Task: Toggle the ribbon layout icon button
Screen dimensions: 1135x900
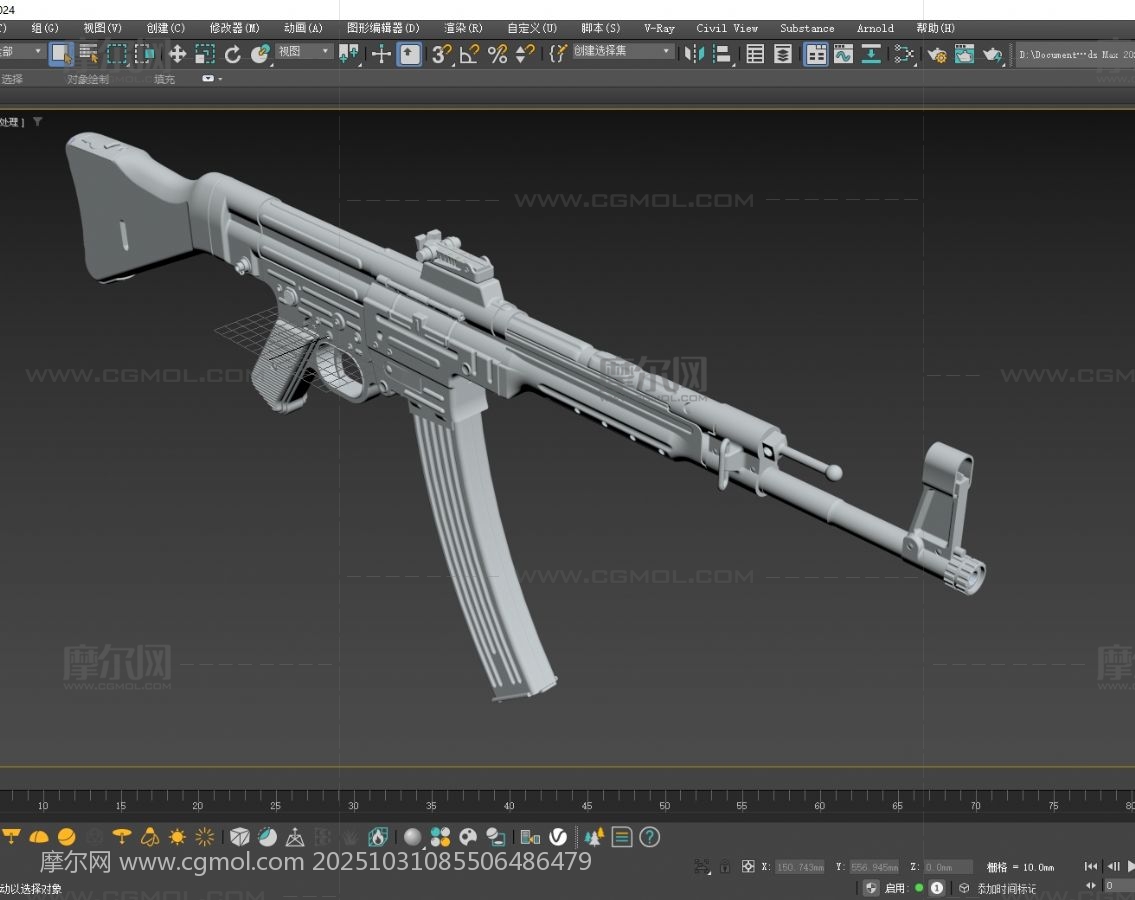Action: coord(816,54)
